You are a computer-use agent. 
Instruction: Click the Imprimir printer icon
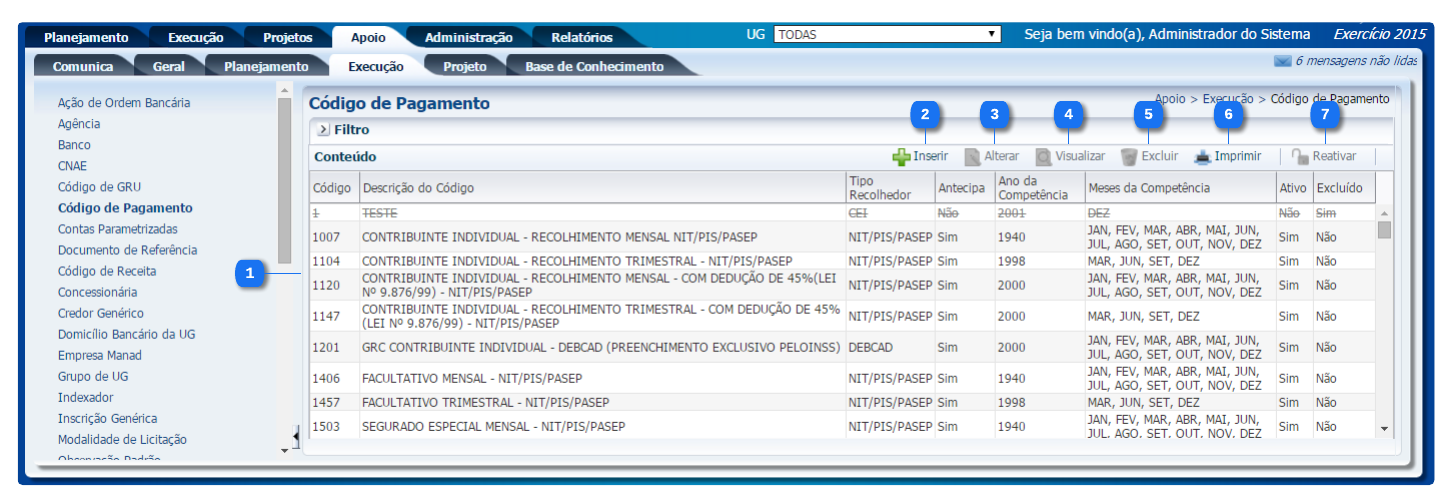(1203, 157)
